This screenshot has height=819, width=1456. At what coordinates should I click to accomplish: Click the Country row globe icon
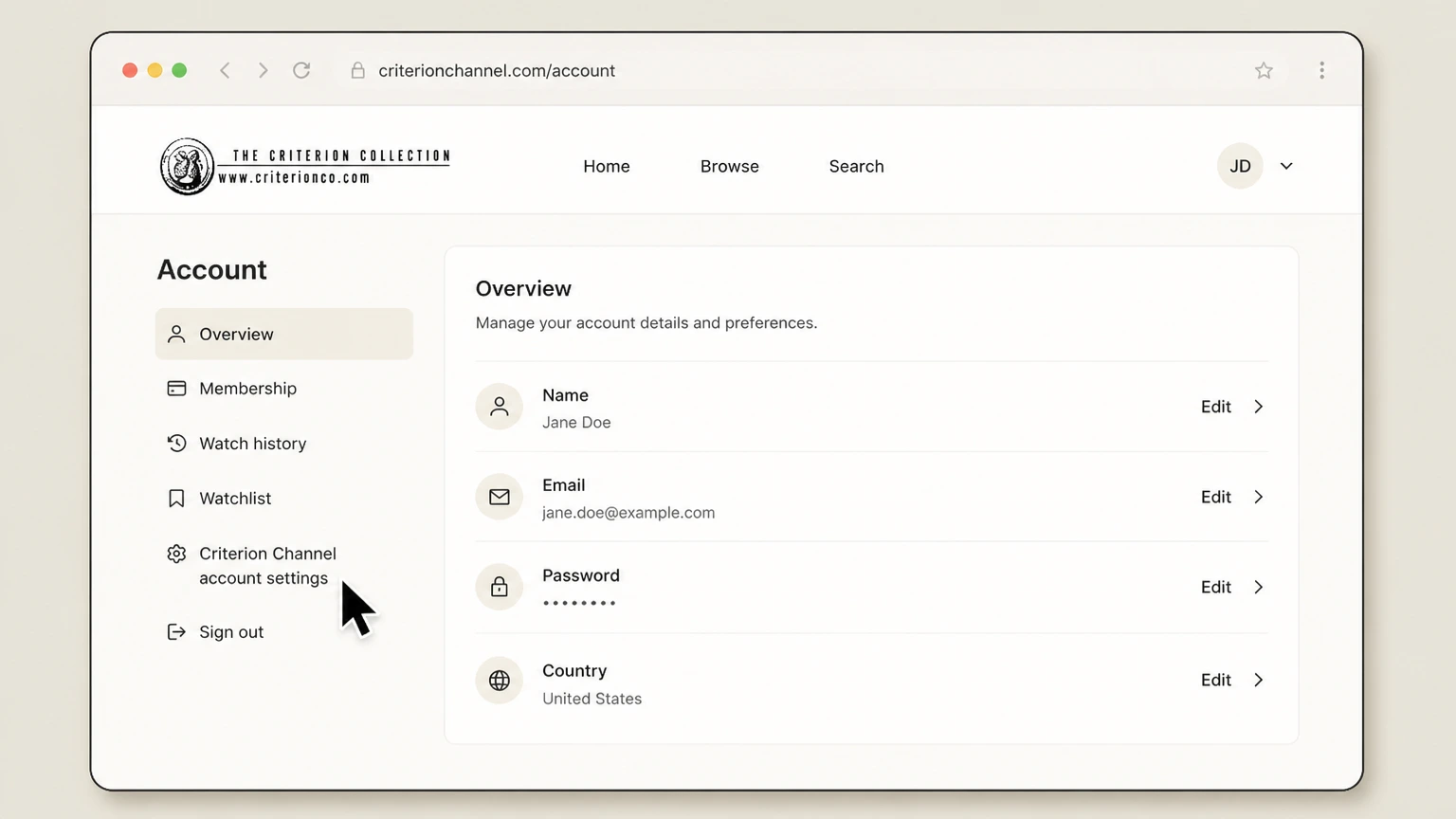[500, 680]
